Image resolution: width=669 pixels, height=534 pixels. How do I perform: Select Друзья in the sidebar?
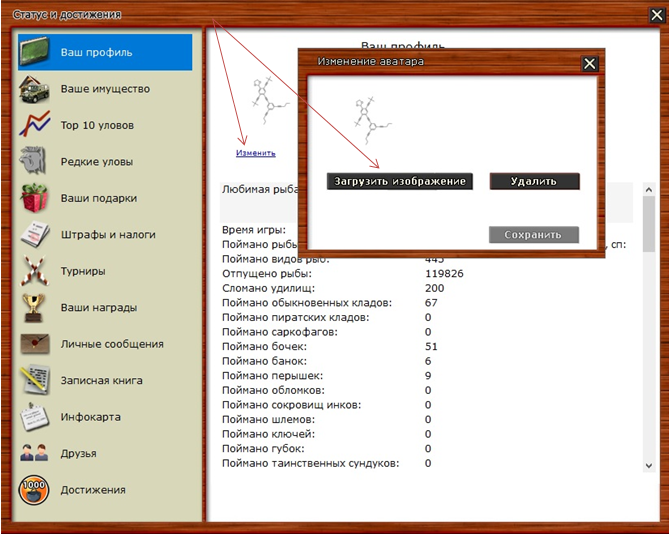click(x=78, y=453)
